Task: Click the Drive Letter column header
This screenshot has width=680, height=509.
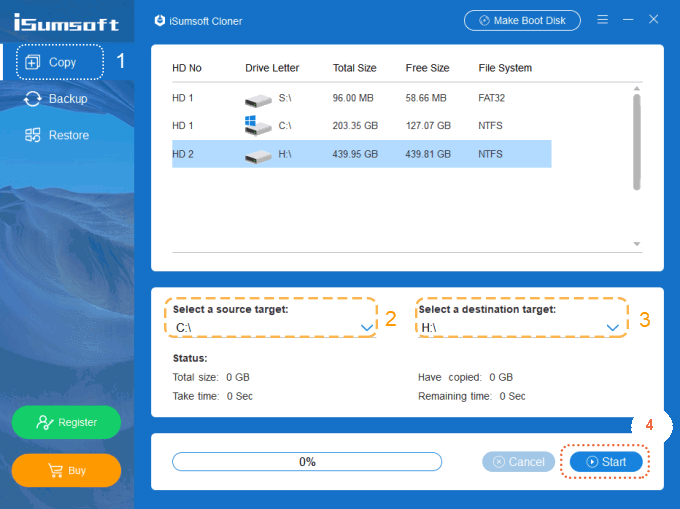Action: (x=272, y=68)
